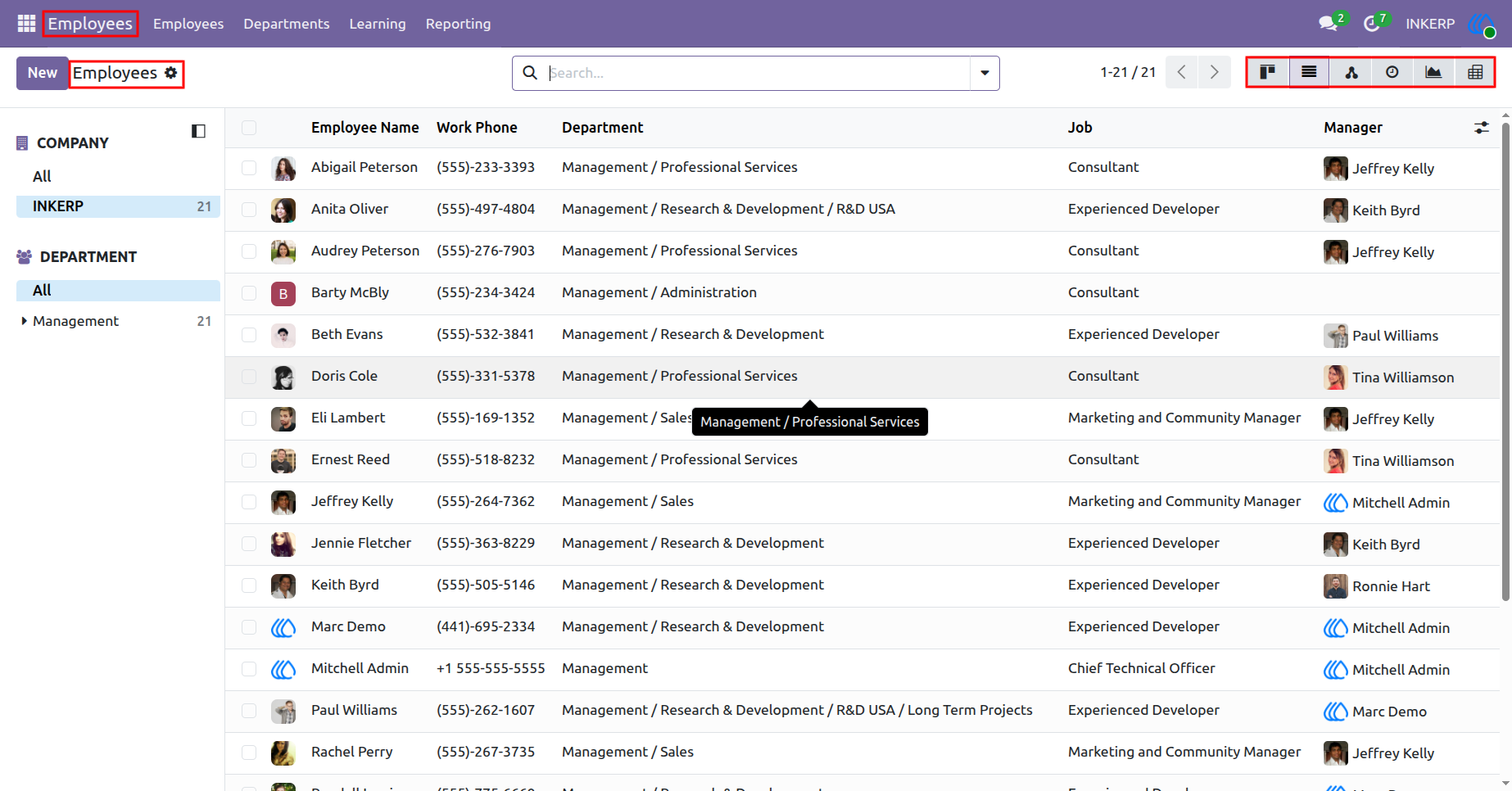The image size is (1512, 791).
Task: Expand the Management department tree
Action: point(24,321)
